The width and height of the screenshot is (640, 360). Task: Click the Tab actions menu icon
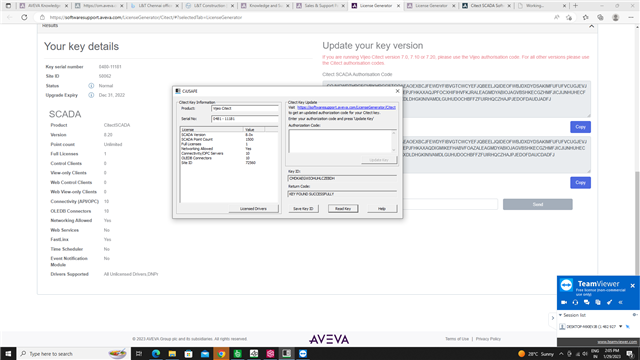pos(8,6)
